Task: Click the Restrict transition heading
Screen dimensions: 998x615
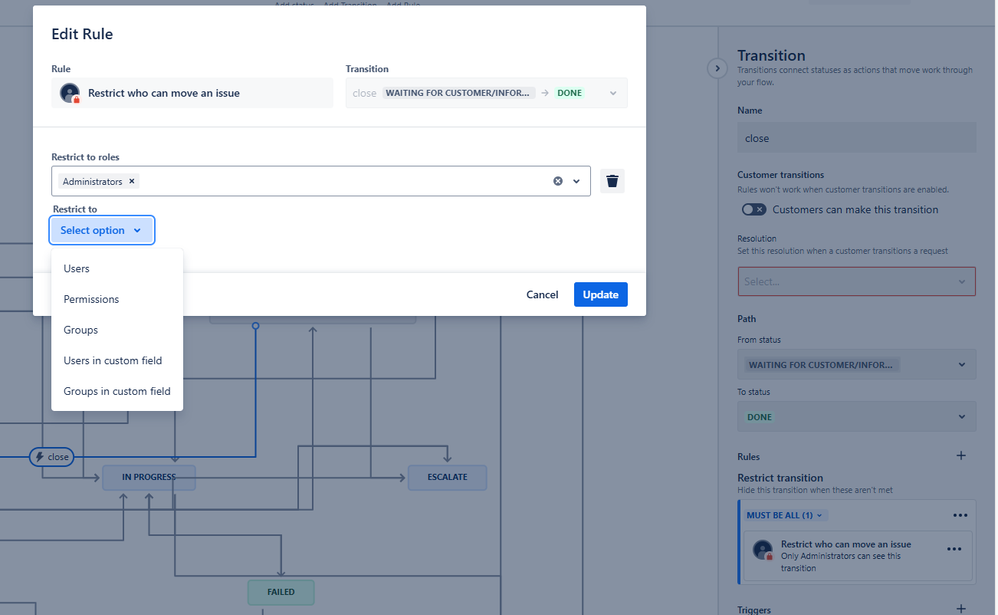Action: tap(780, 477)
